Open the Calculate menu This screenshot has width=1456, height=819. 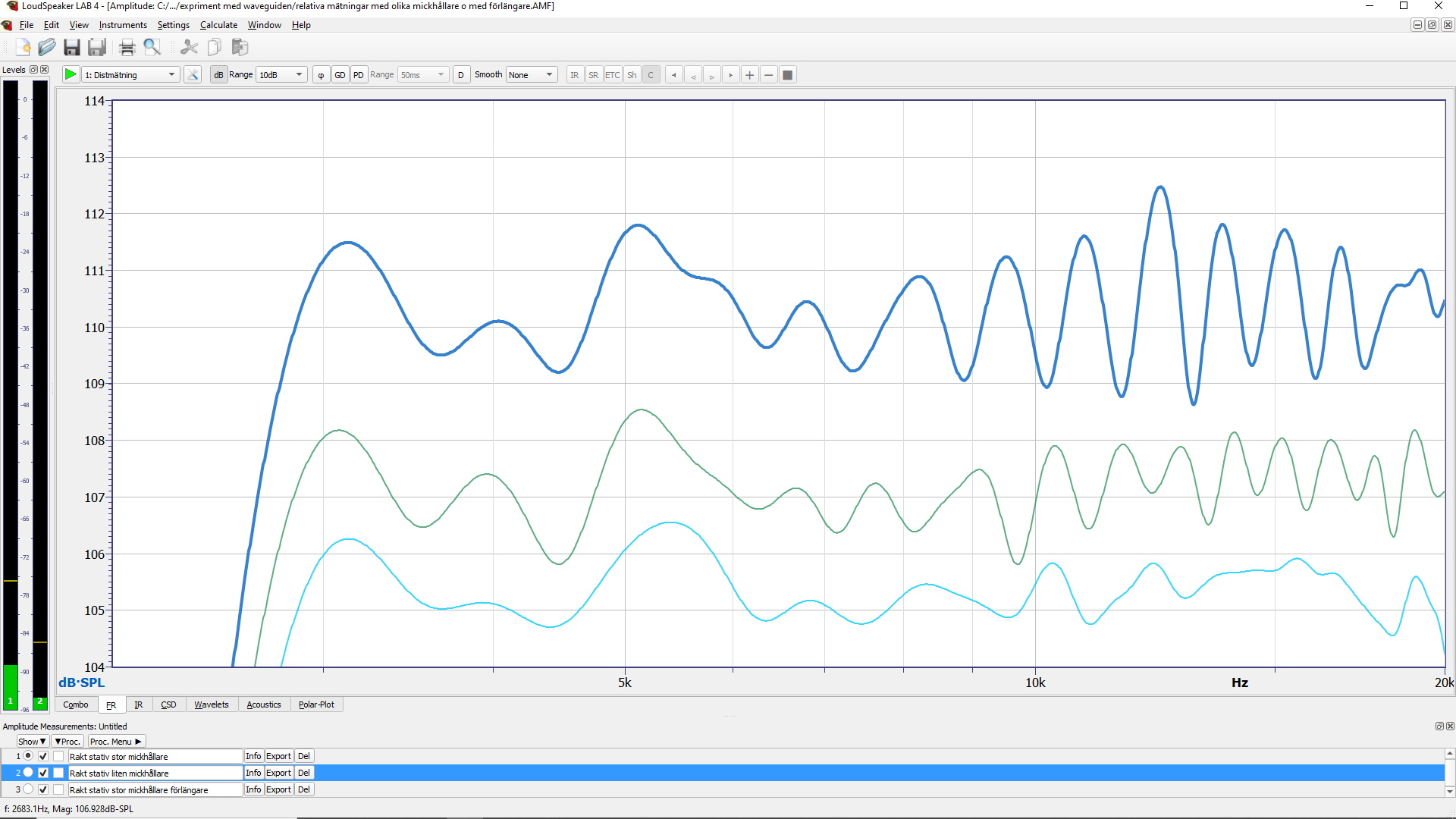[218, 25]
